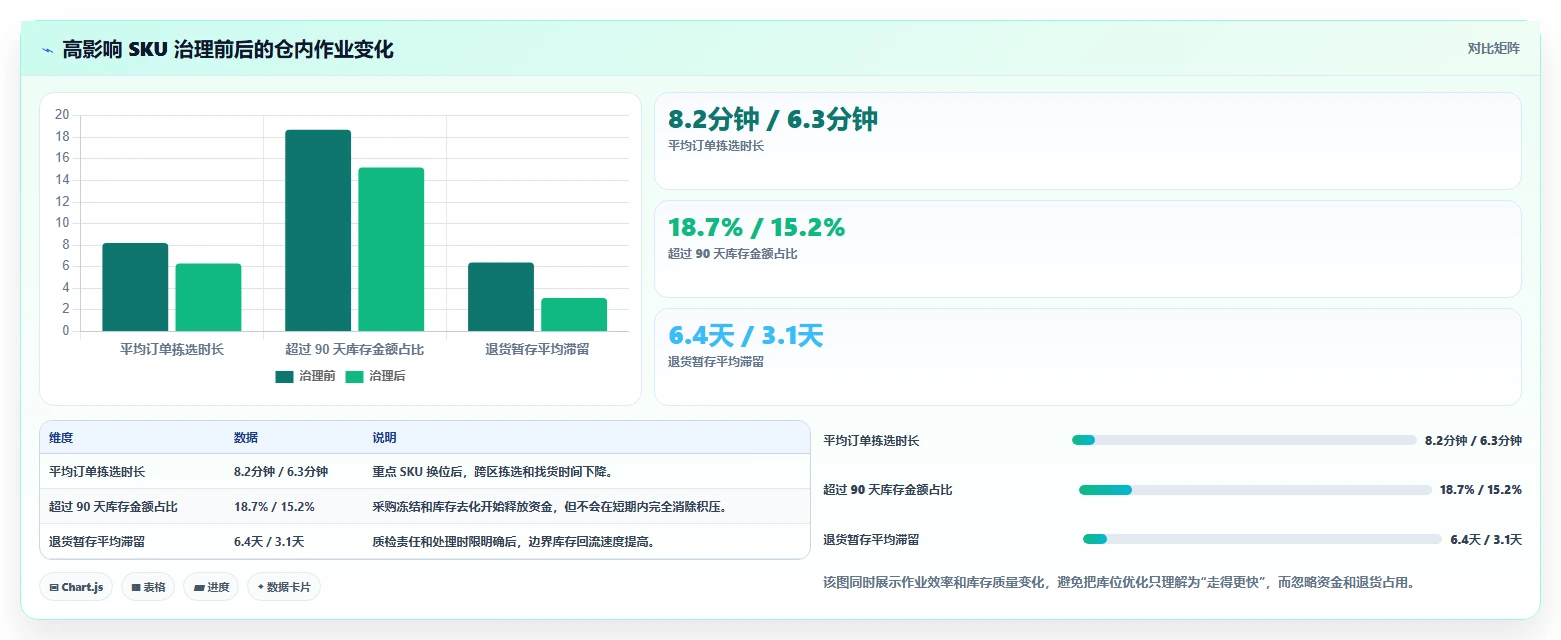1561x640 pixels.
Task: Click the light green 治理后 legend swatch
Action: (355, 377)
